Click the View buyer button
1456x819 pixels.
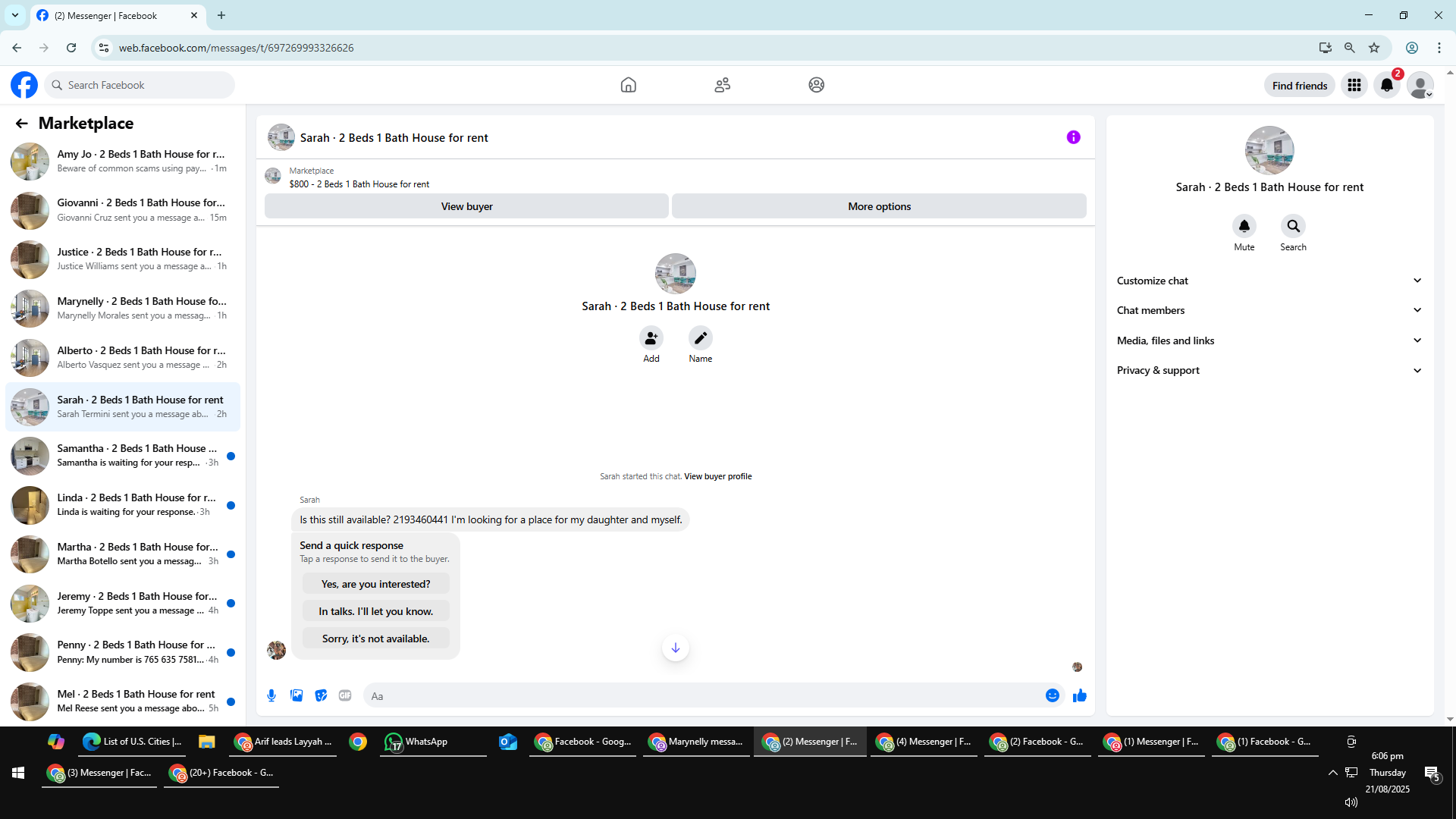[x=466, y=206]
